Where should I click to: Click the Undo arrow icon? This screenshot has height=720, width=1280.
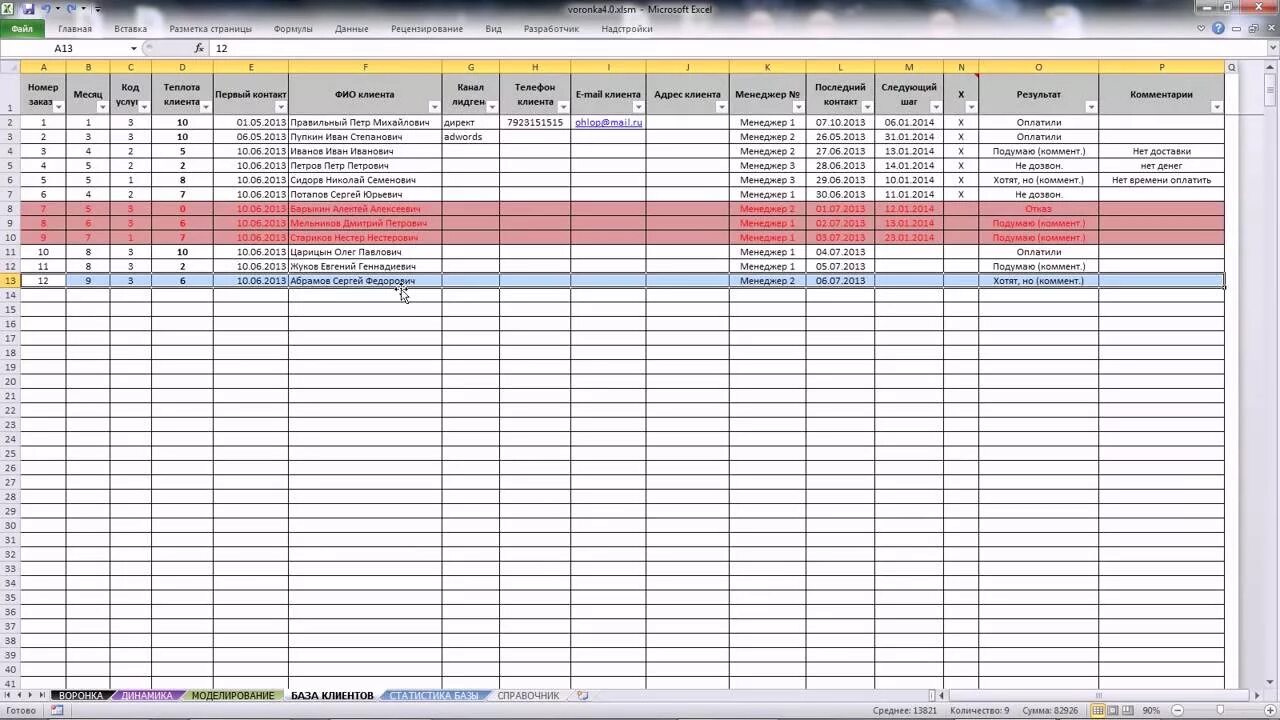click(x=47, y=9)
